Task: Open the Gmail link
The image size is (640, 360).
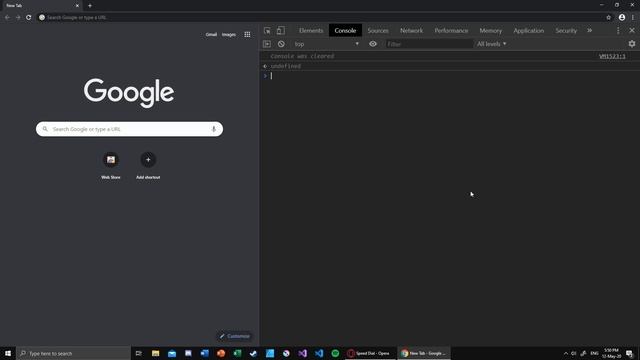Action: 211,35
